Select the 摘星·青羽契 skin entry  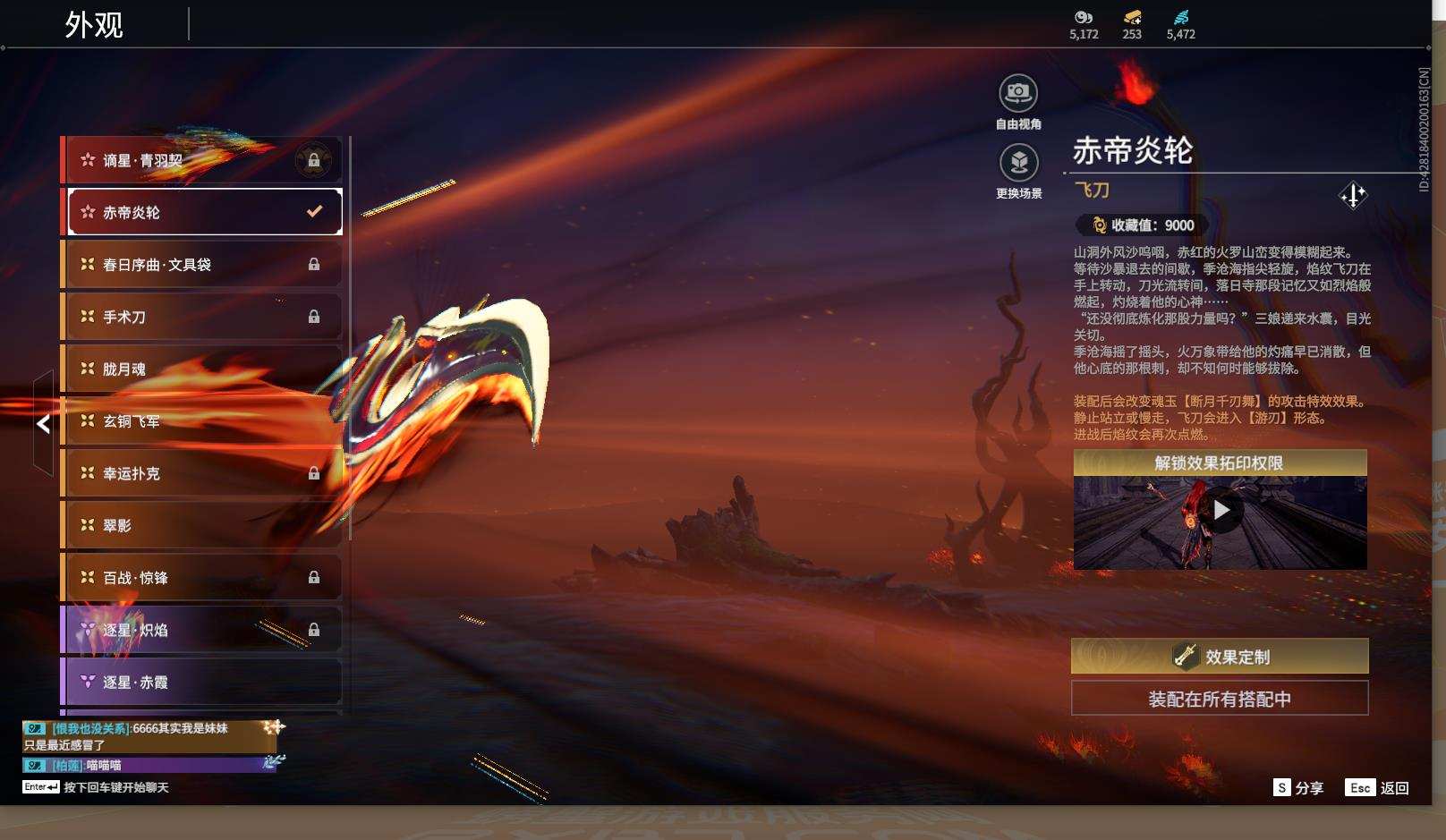[201, 160]
